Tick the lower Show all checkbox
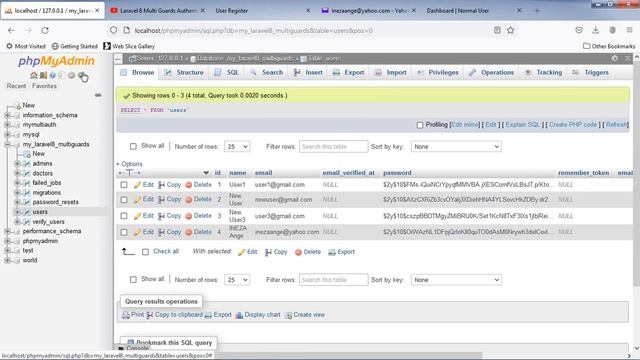The height and width of the screenshot is (360, 640). 133,280
